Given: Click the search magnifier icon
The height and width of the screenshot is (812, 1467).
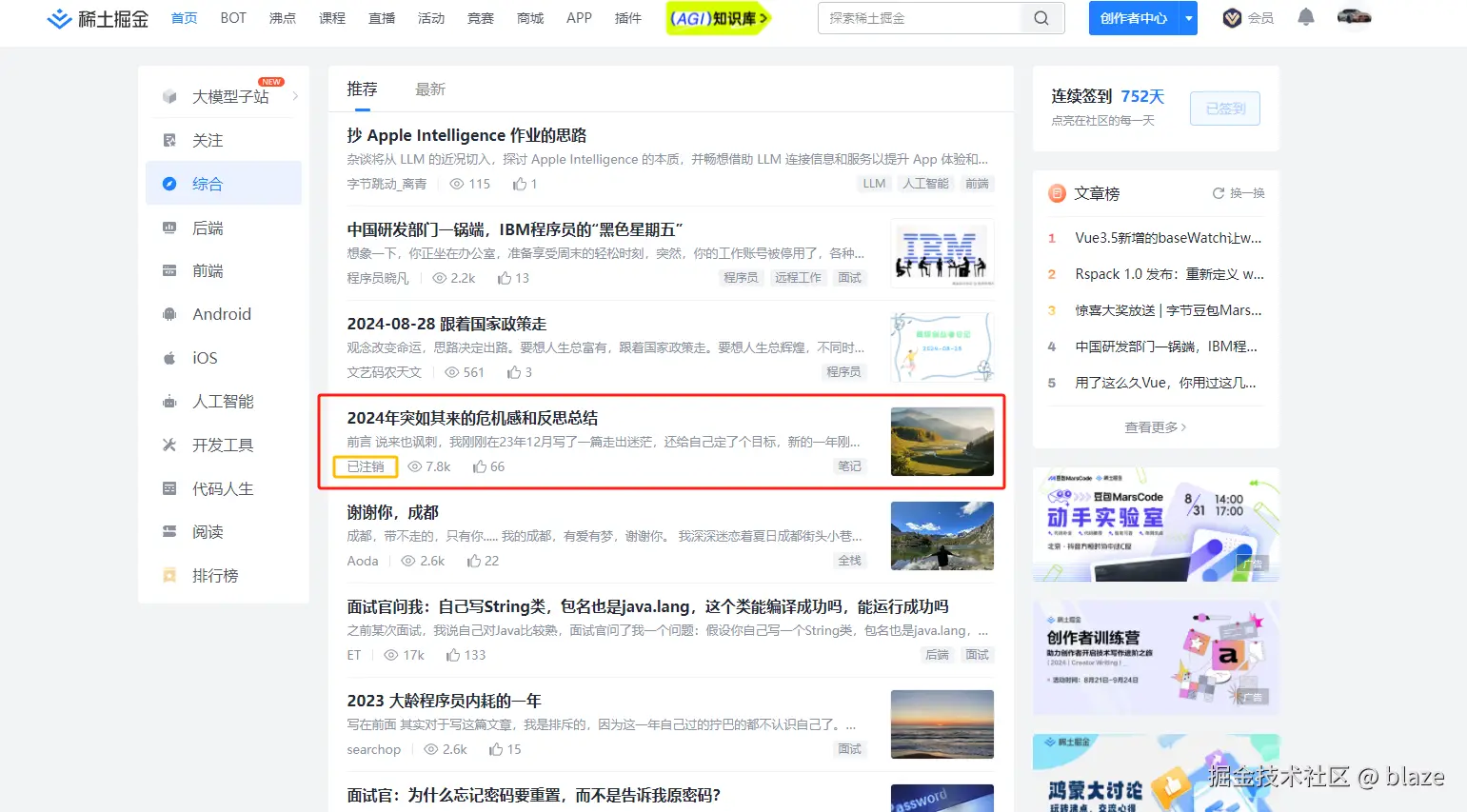Looking at the screenshot, I should [x=1040, y=17].
